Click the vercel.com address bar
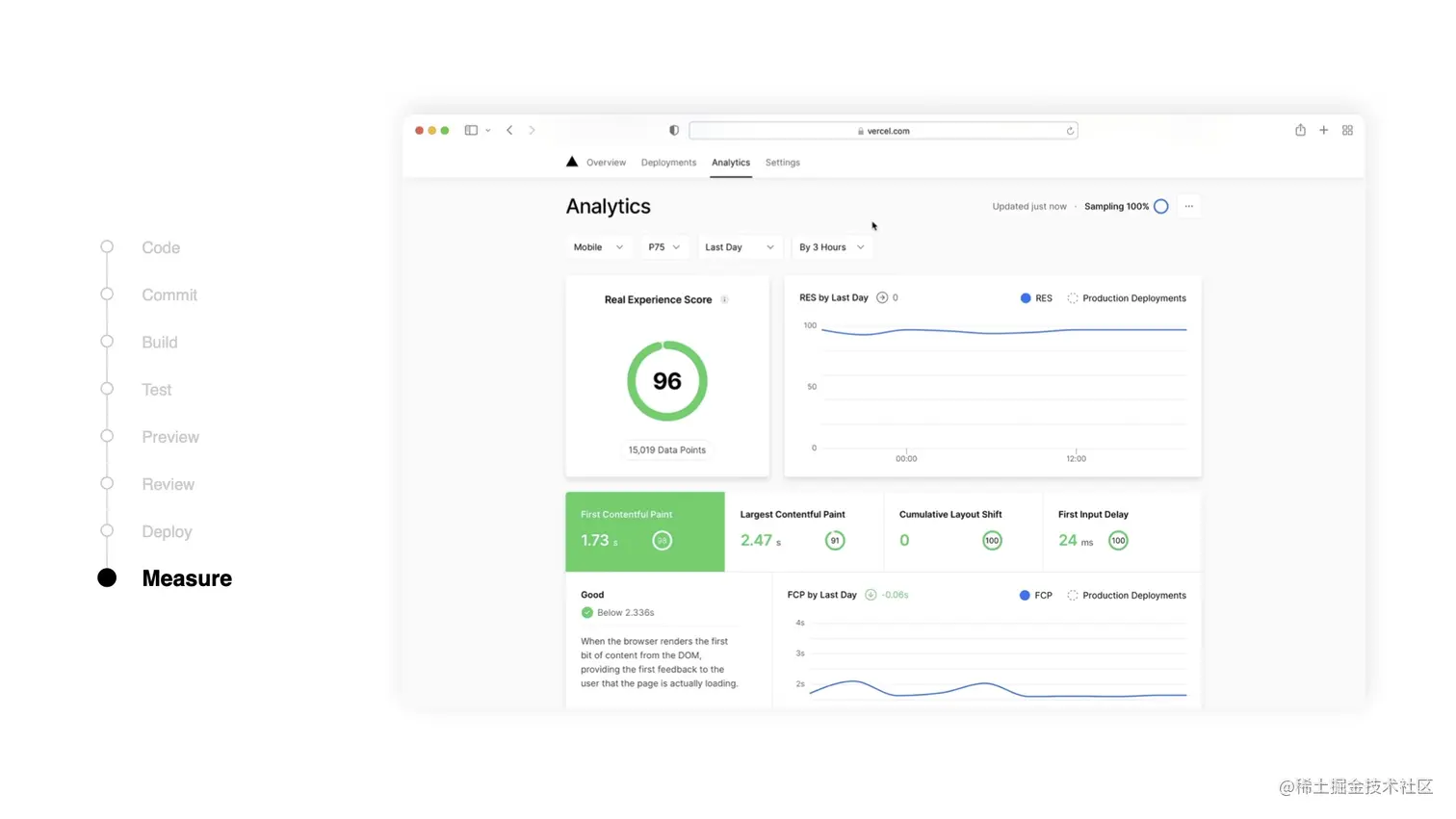 [884, 131]
